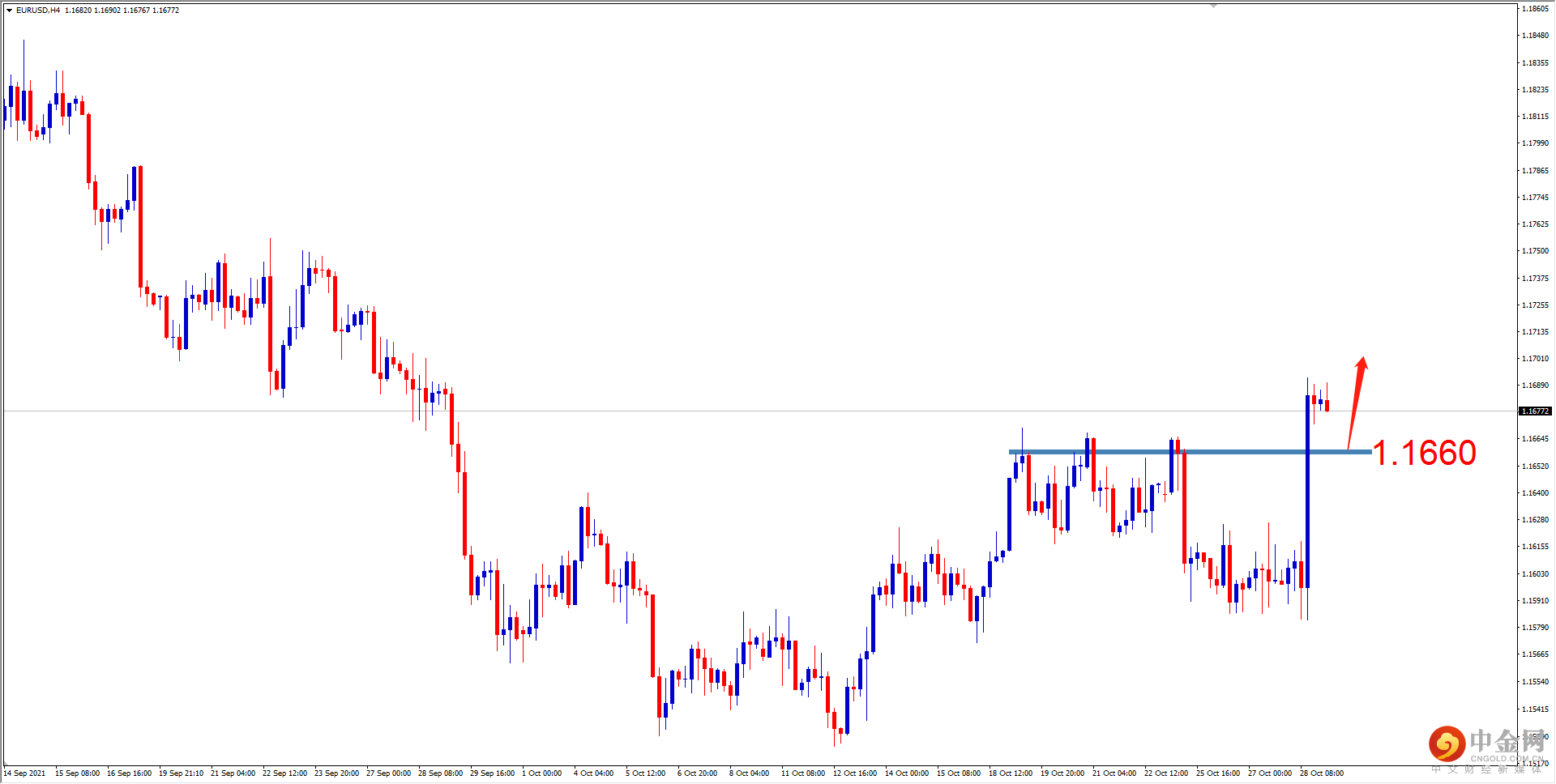Click the current price tag 1.16772 on price axis
The image size is (1556, 784).
[x=1534, y=411]
